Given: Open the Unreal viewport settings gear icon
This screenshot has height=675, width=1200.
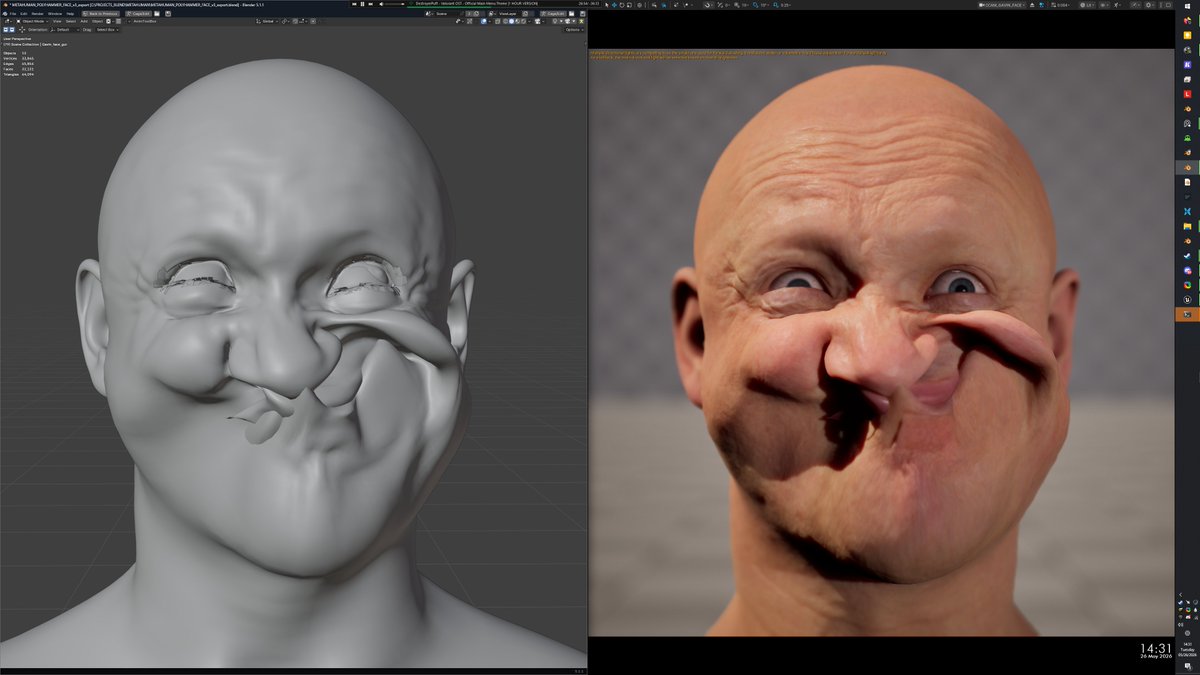Looking at the screenshot, I should (x=1150, y=5).
